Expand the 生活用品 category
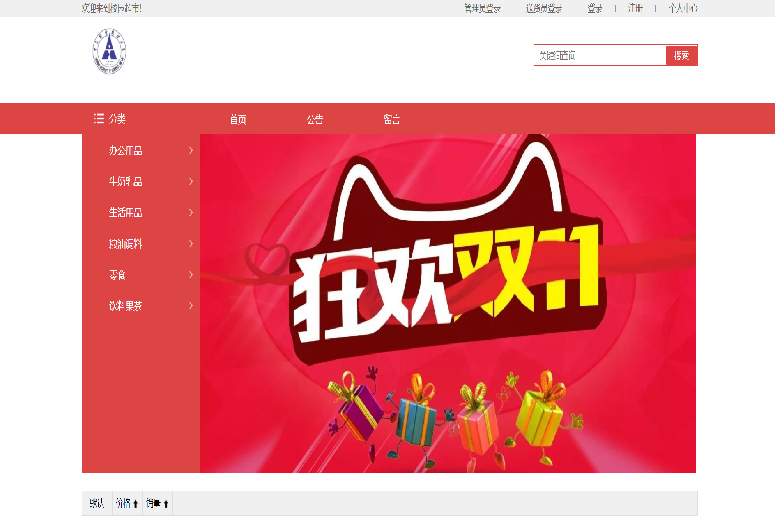776x516 pixels. click(x=142, y=213)
